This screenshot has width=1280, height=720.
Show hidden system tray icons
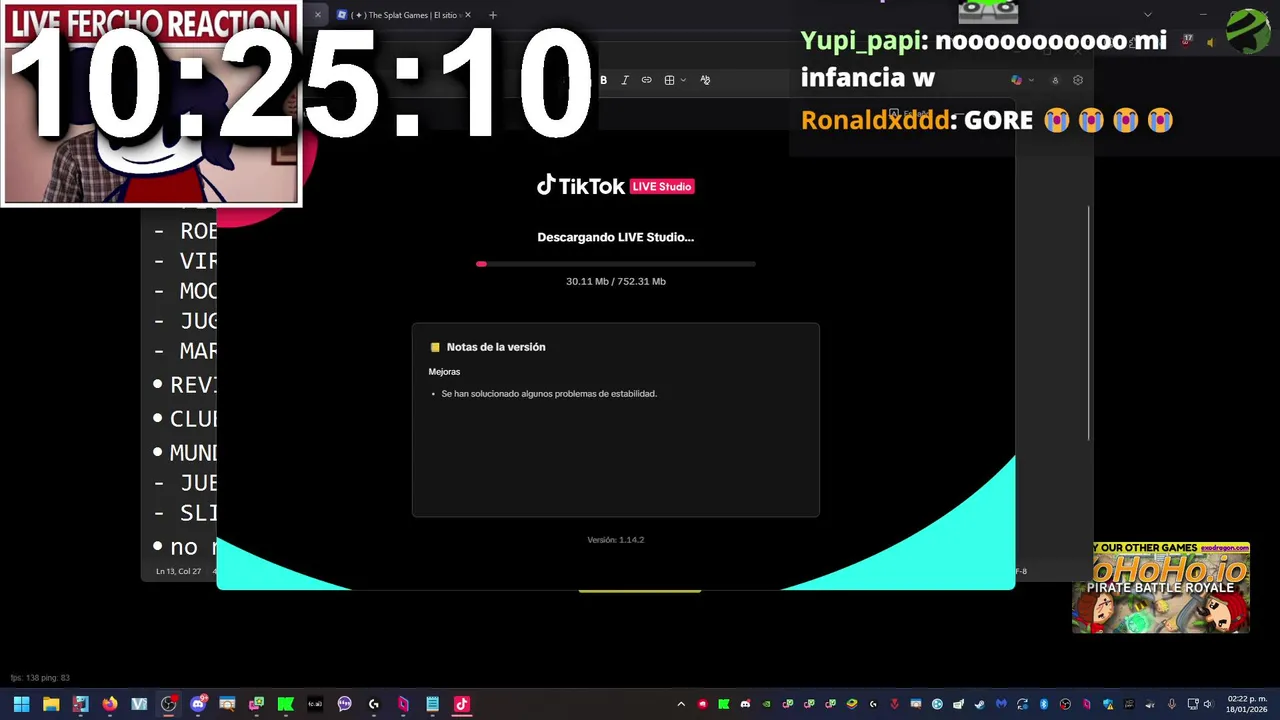tap(681, 704)
